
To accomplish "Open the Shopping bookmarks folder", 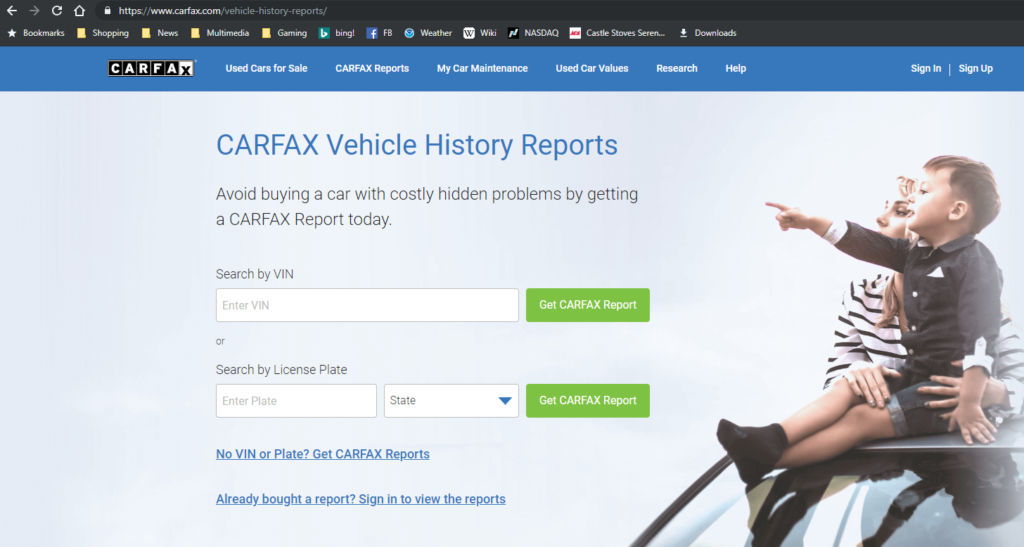I will coord(103,33).
